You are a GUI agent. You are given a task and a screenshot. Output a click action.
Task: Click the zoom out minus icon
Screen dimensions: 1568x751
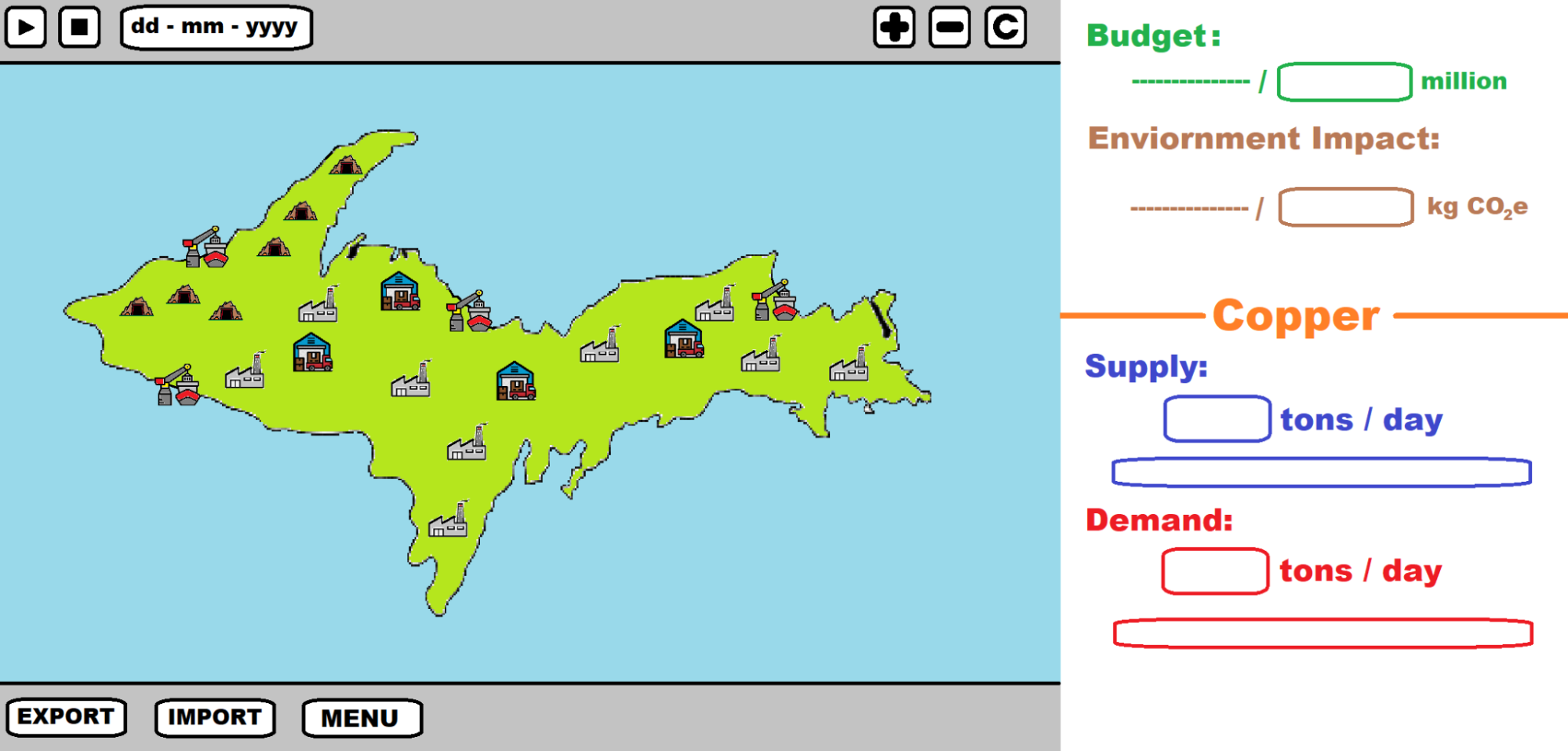(x=949, y=28)
